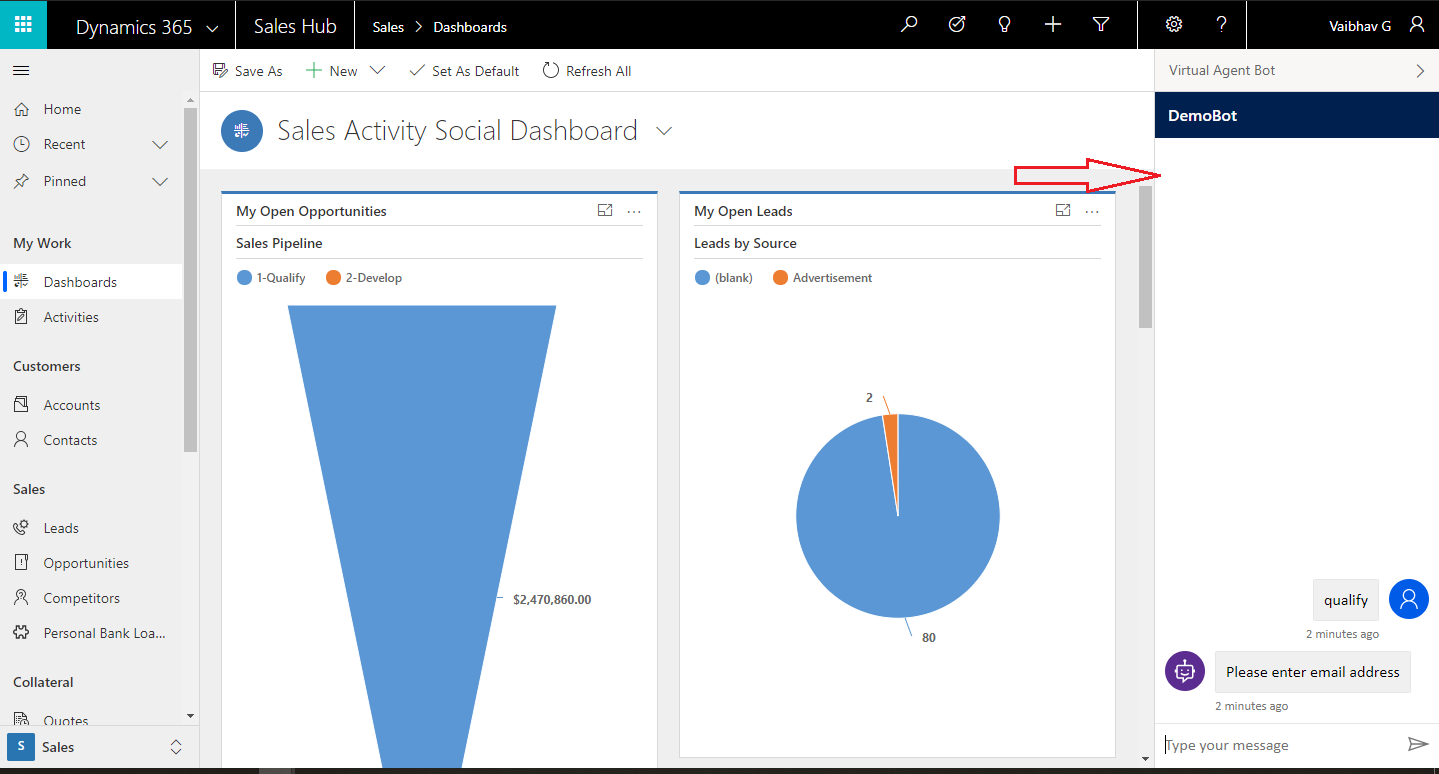The image size is (1439, 774).
Task: Select Opportunities in the sidebar
Action: pos(86,563)
